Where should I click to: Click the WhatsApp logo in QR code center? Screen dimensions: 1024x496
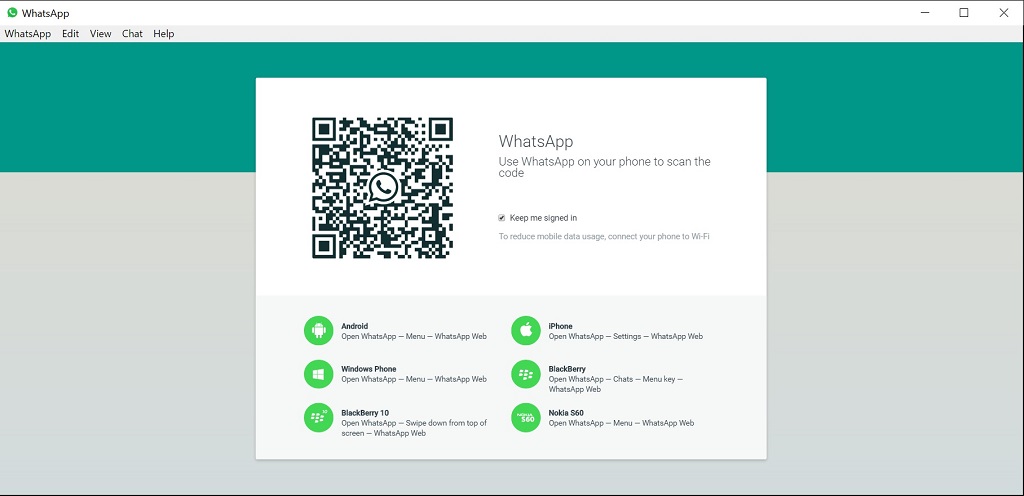(383, 188)
